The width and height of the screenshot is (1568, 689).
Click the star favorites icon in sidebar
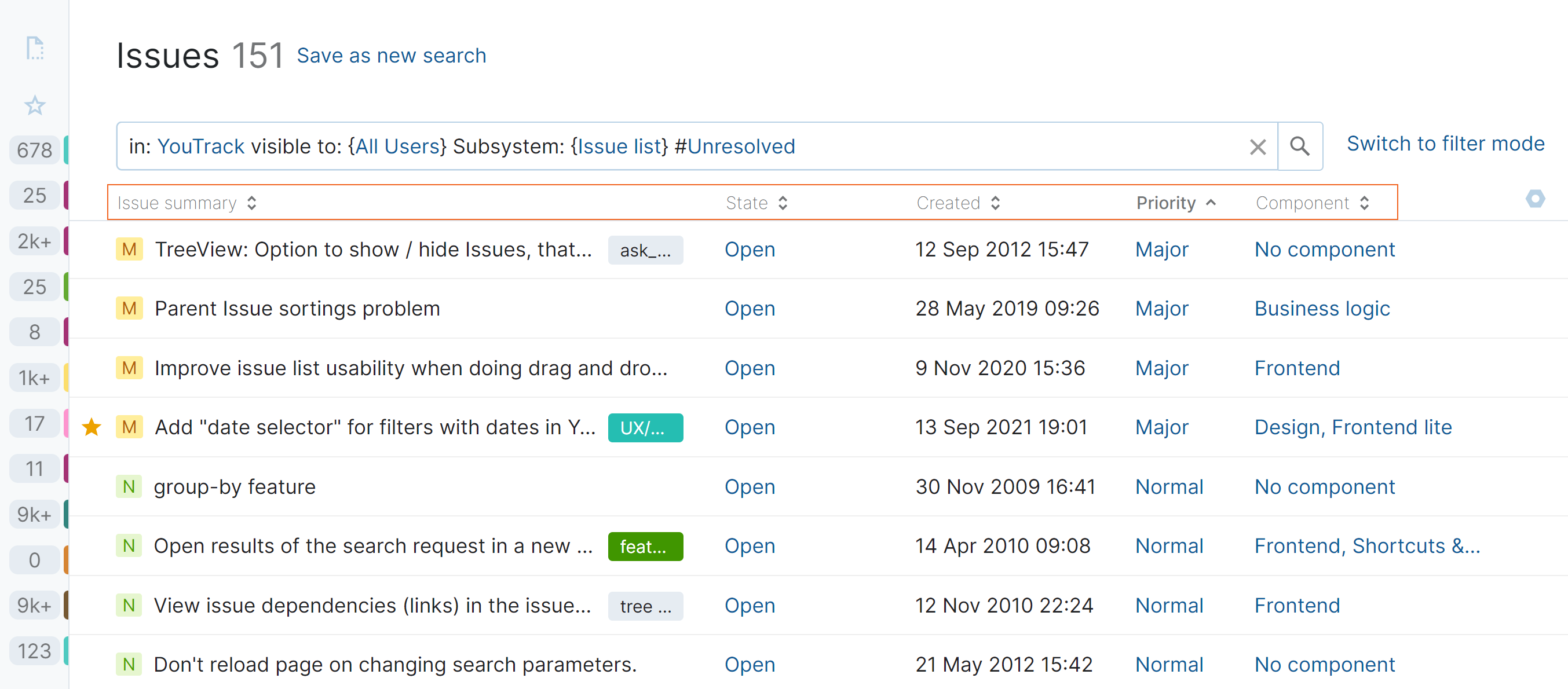pos(35,105)
